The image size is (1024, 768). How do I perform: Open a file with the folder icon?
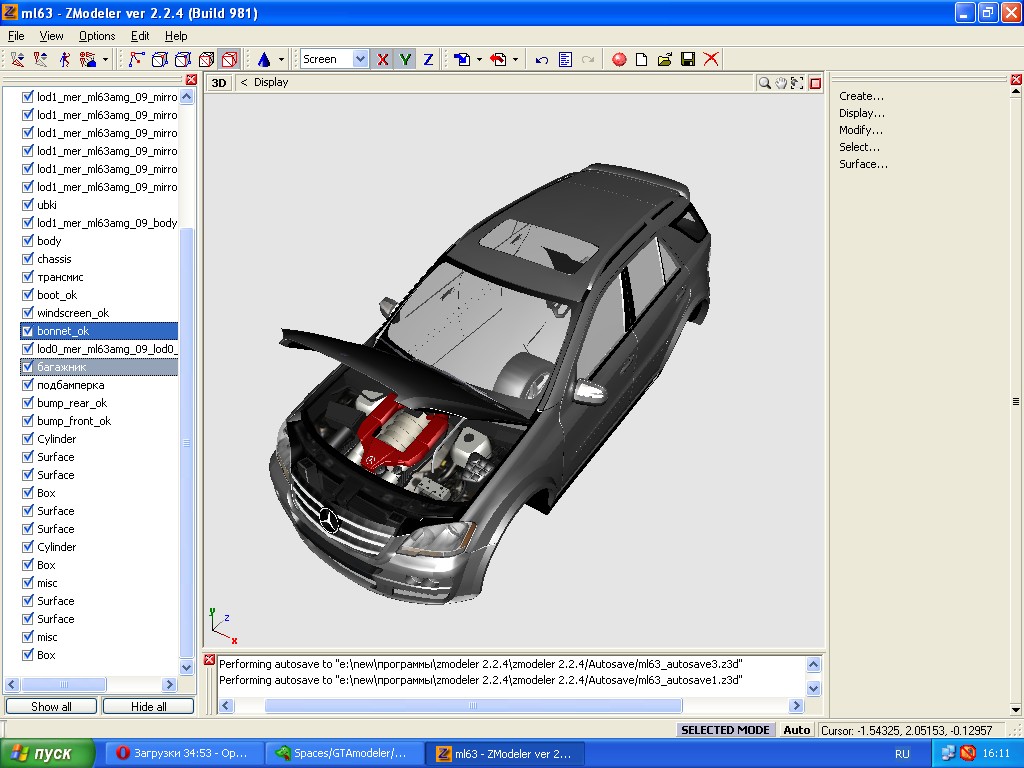click(665, 59)
